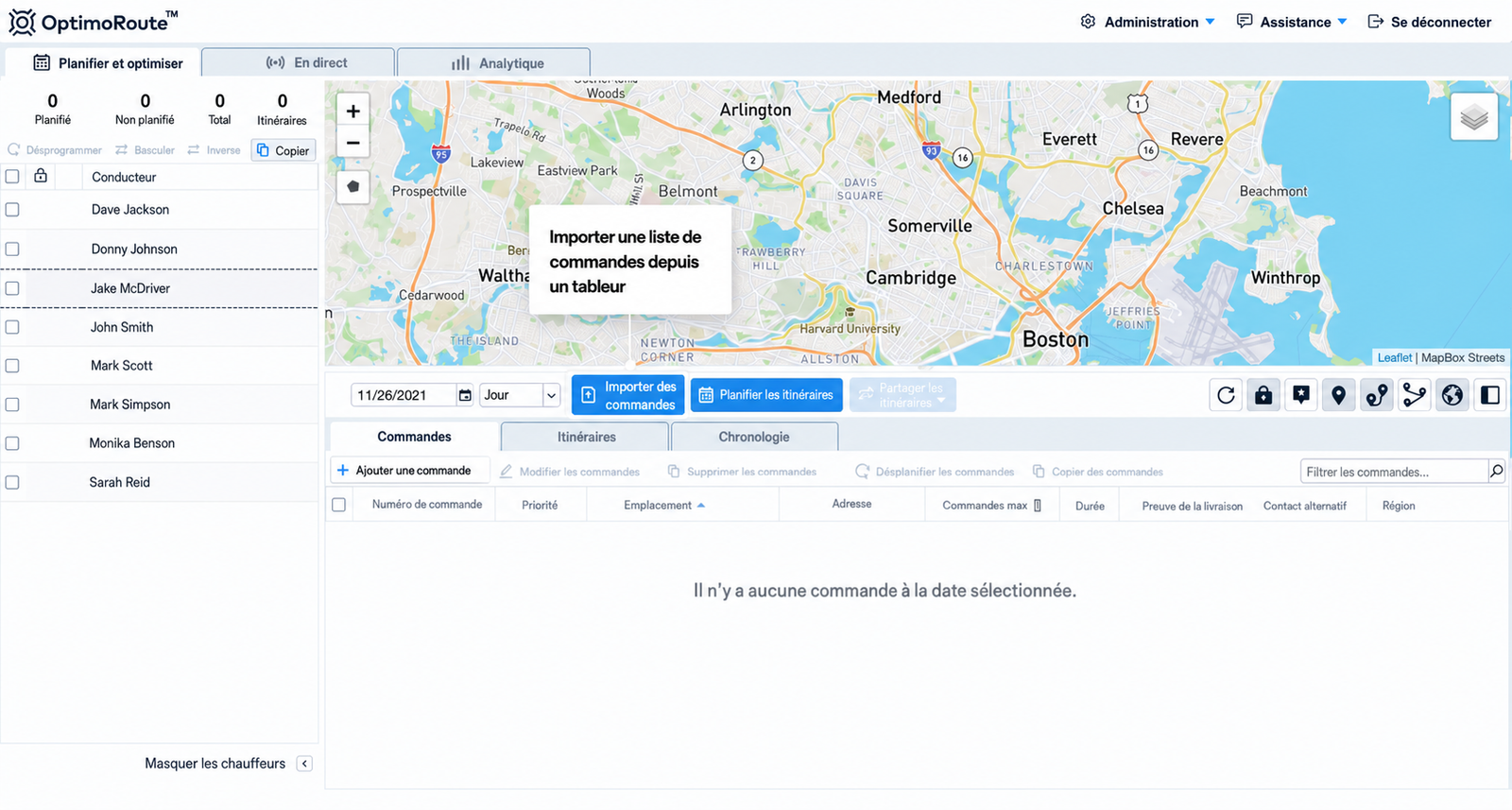The width and height of the screenshot is (1512, 810).
Task: Click the column settings icon beside Commandes max
Action: [1038, 505]
